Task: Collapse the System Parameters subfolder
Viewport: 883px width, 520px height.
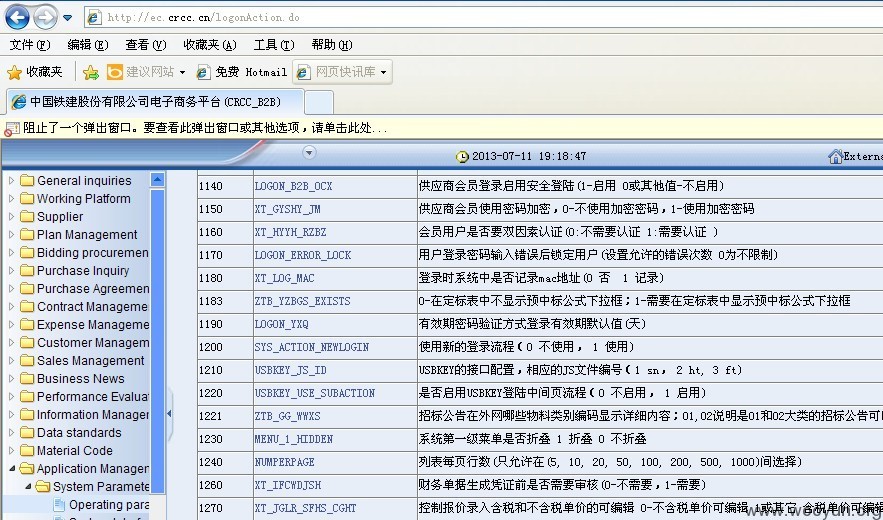Action: 28,486
